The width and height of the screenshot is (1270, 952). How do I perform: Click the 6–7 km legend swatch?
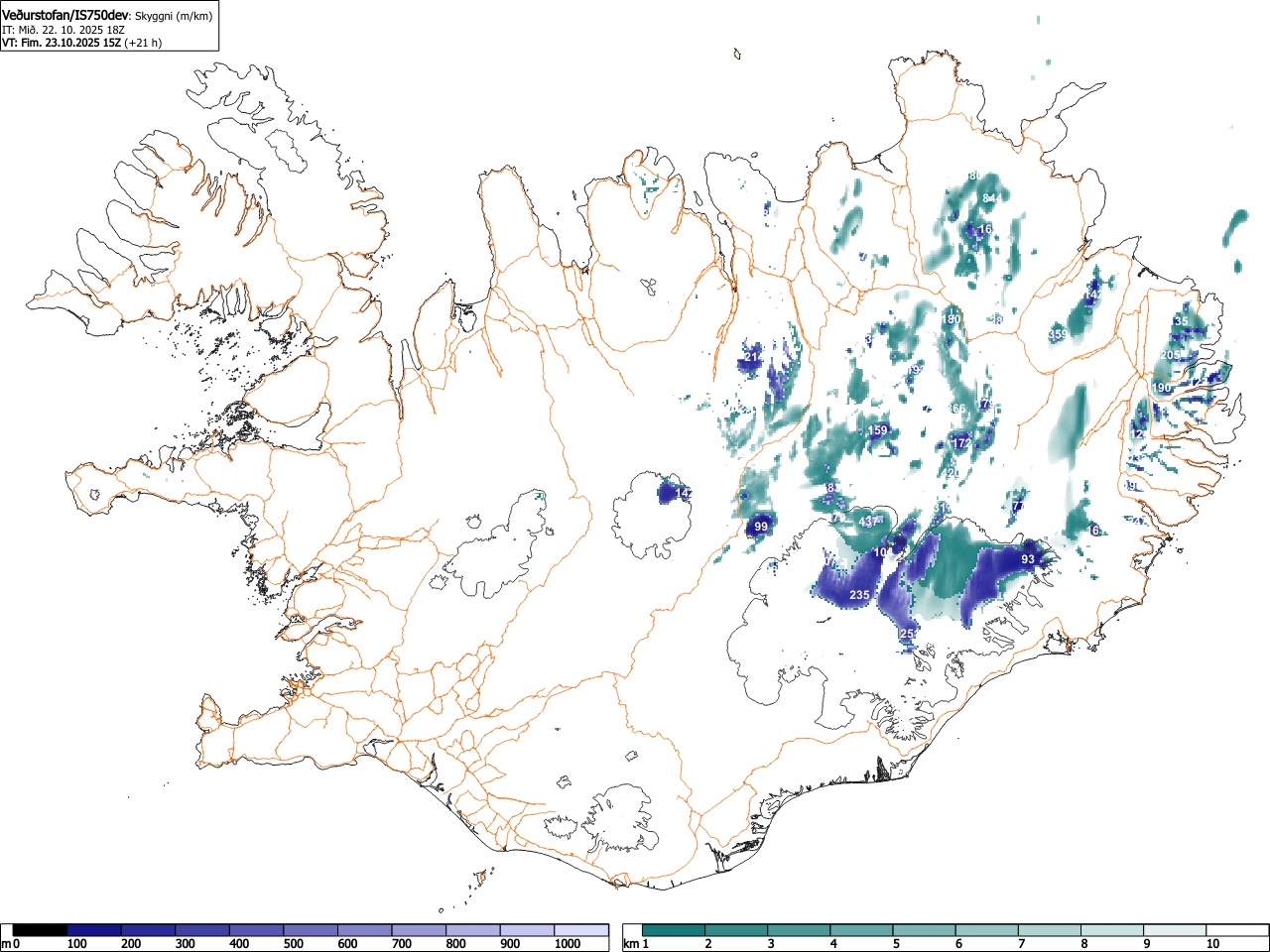(987, 930)
